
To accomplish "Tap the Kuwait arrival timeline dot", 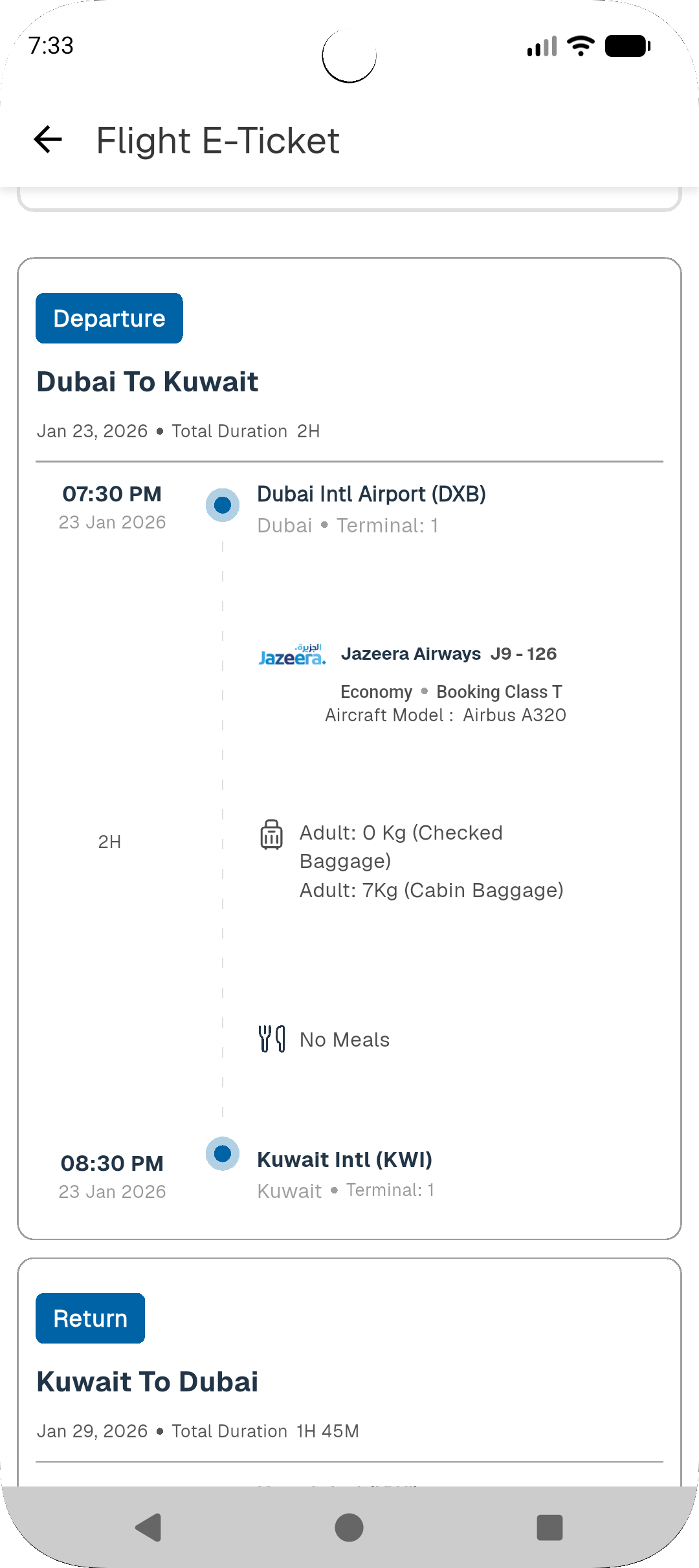I will click(x=223, y=1153).
